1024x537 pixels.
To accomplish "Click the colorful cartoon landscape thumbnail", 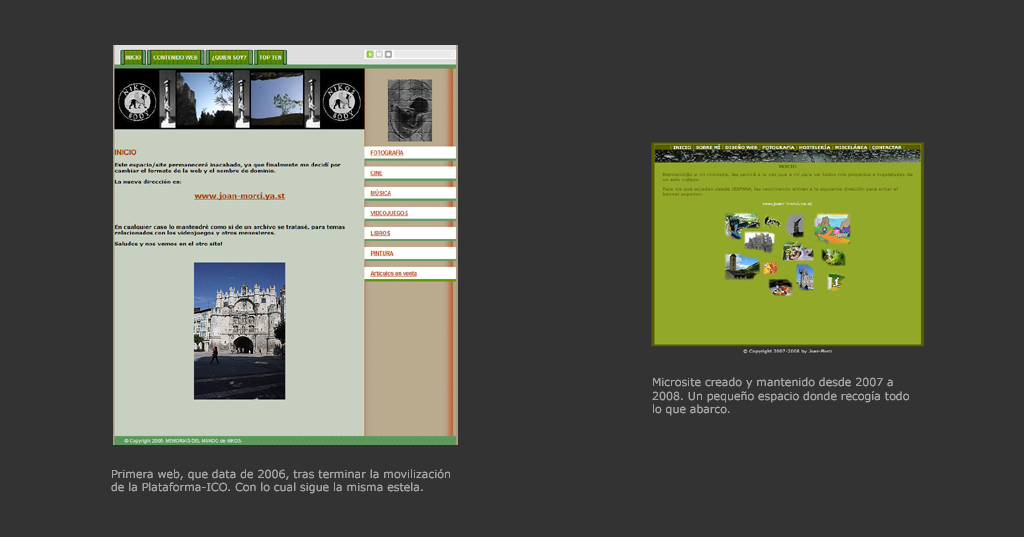I will [832, 227].
